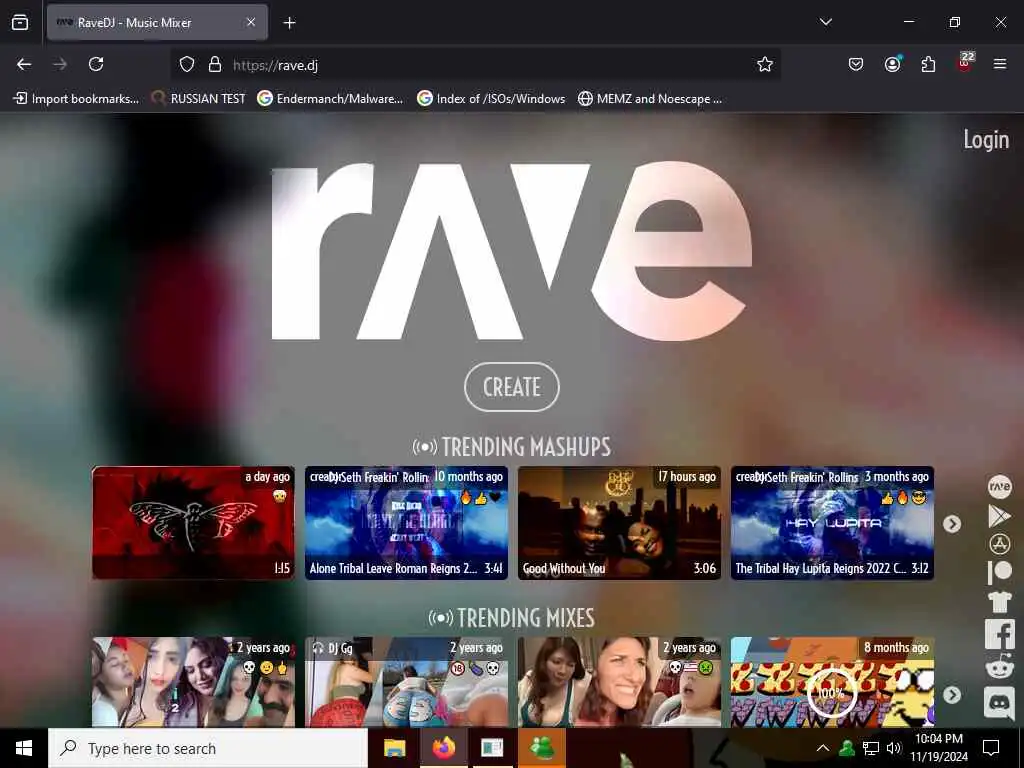This screenshot has width=1024, height=768.
Task: Open Facebook sidebar icon
Action: point(1000,633)
